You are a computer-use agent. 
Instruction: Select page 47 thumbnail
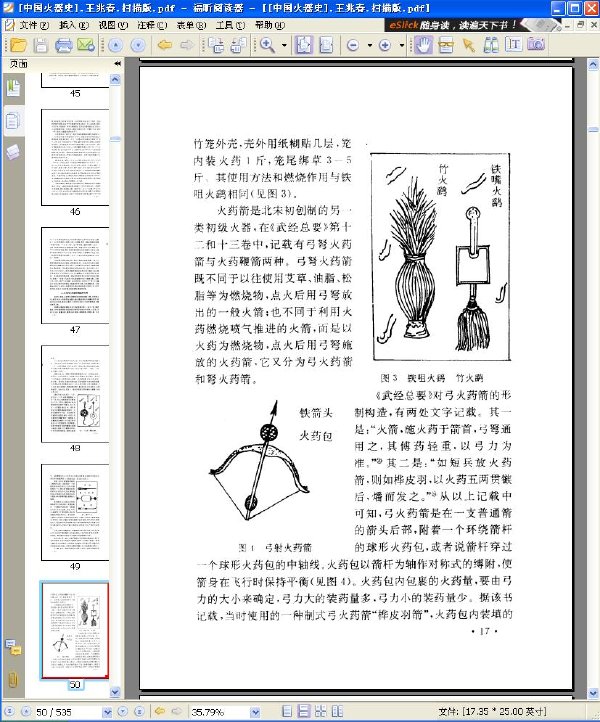pos(75,275)
